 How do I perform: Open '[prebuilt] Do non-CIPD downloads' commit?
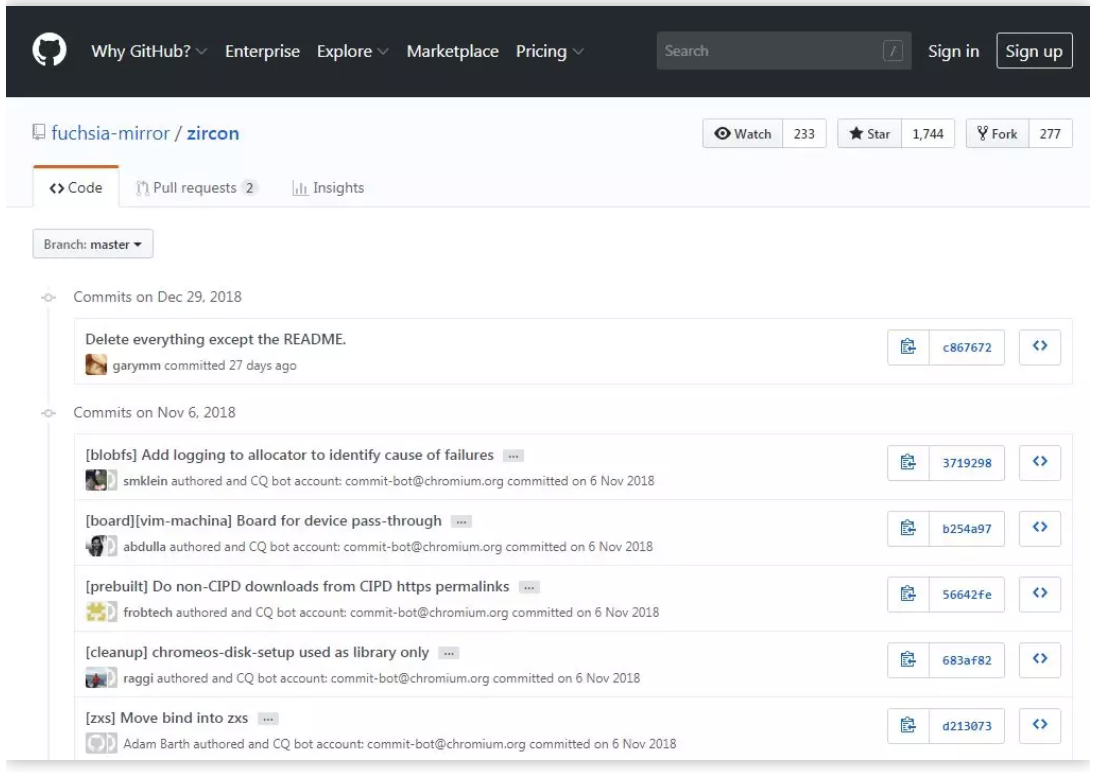[x=297, y=586]
